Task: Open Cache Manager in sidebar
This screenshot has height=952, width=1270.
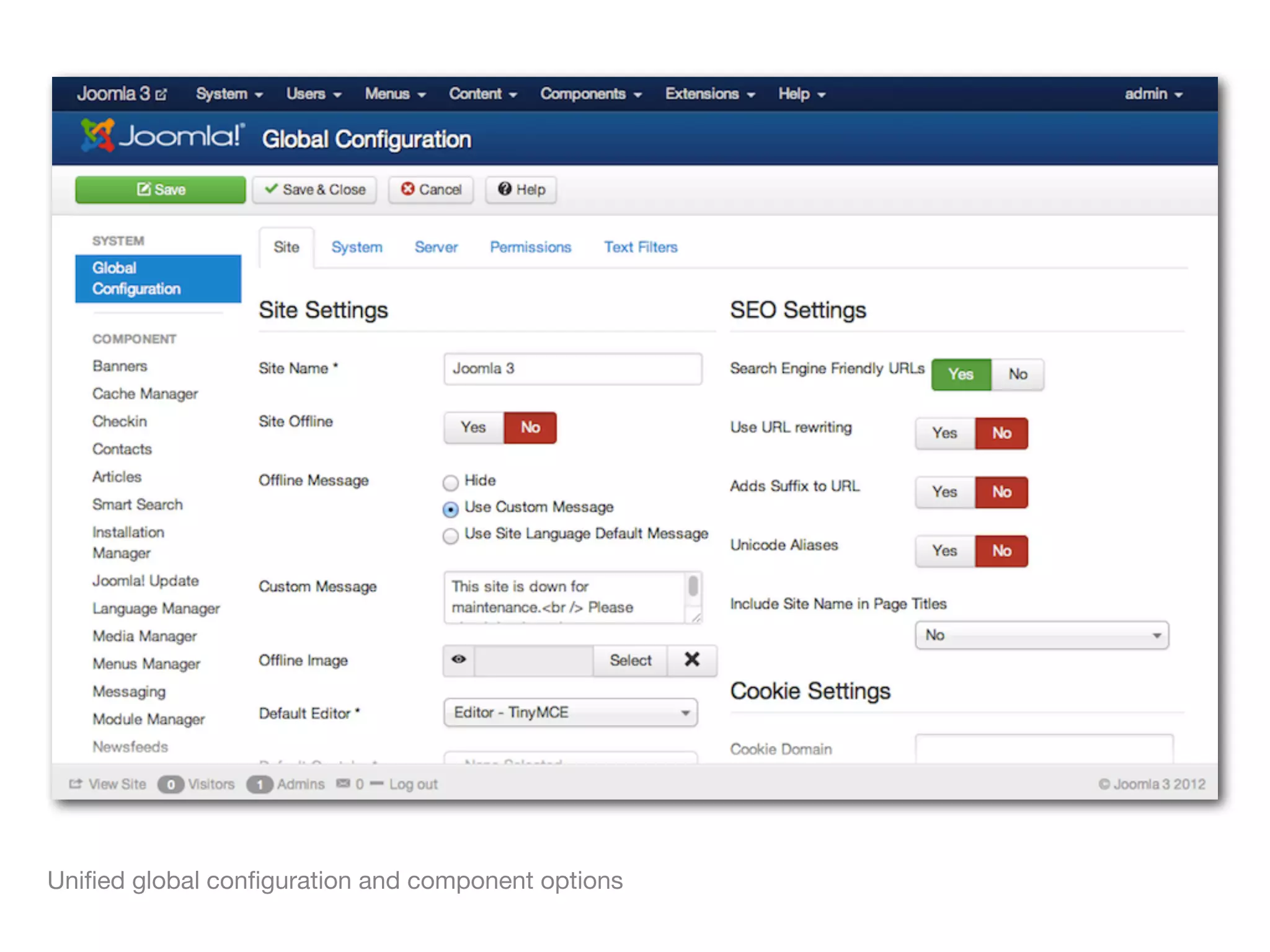Action: (145, 394)
